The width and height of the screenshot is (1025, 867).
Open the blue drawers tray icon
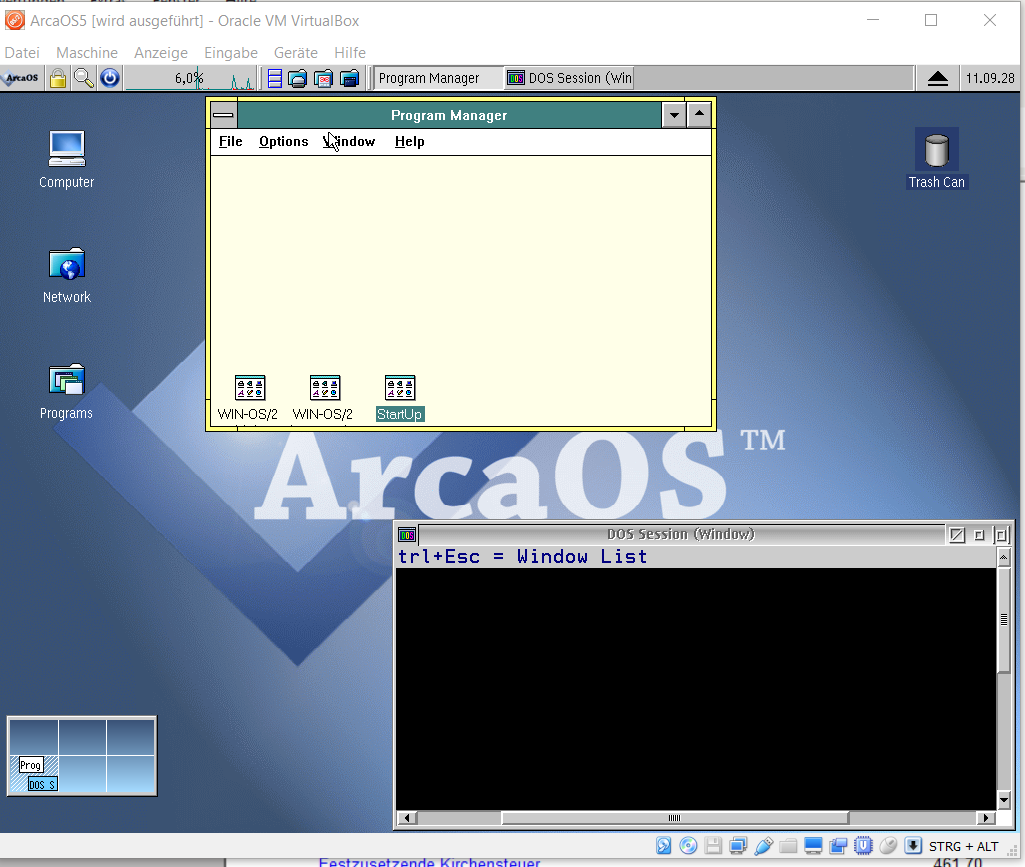point(275,78)
